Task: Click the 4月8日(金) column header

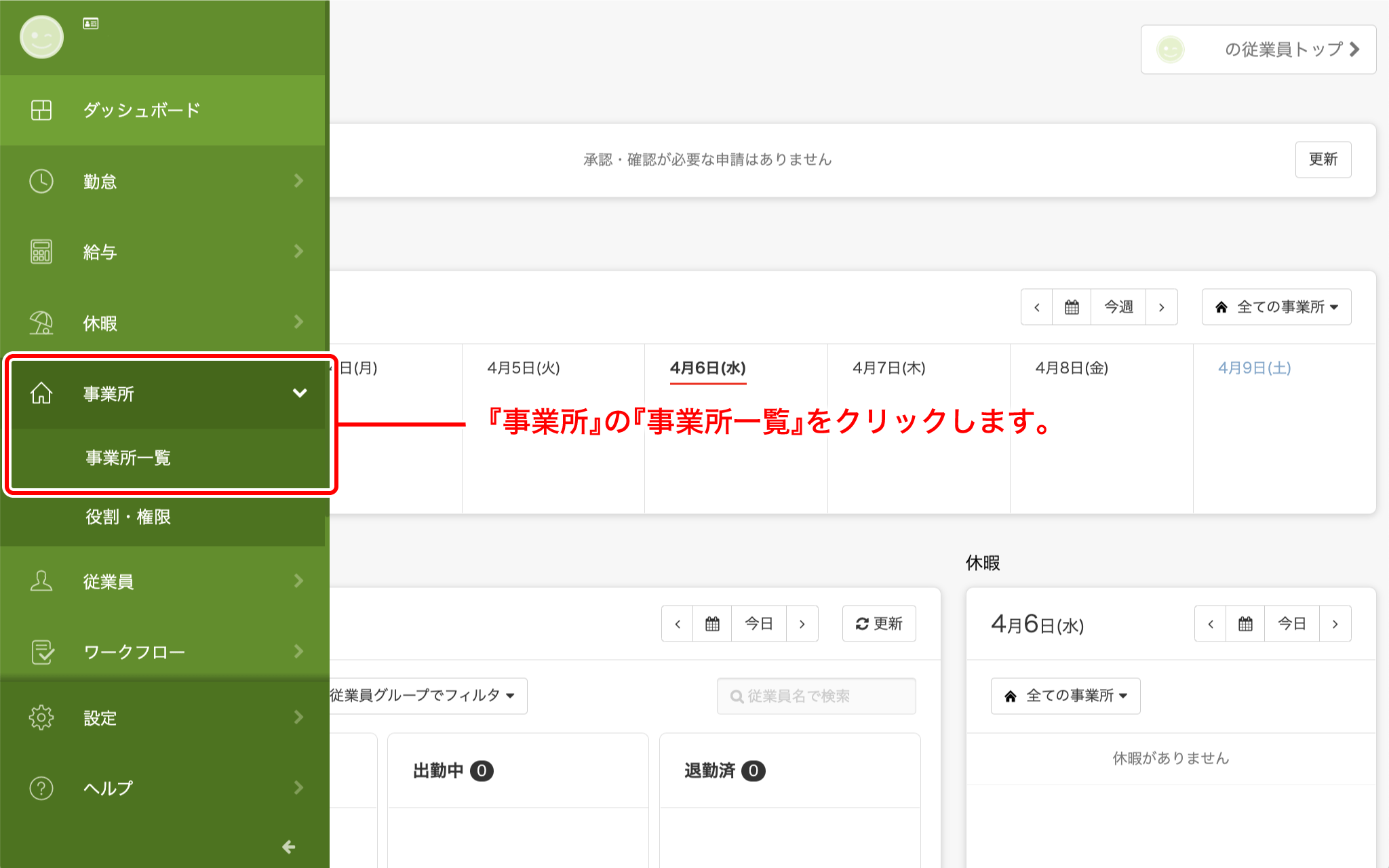Action: 1072,368
